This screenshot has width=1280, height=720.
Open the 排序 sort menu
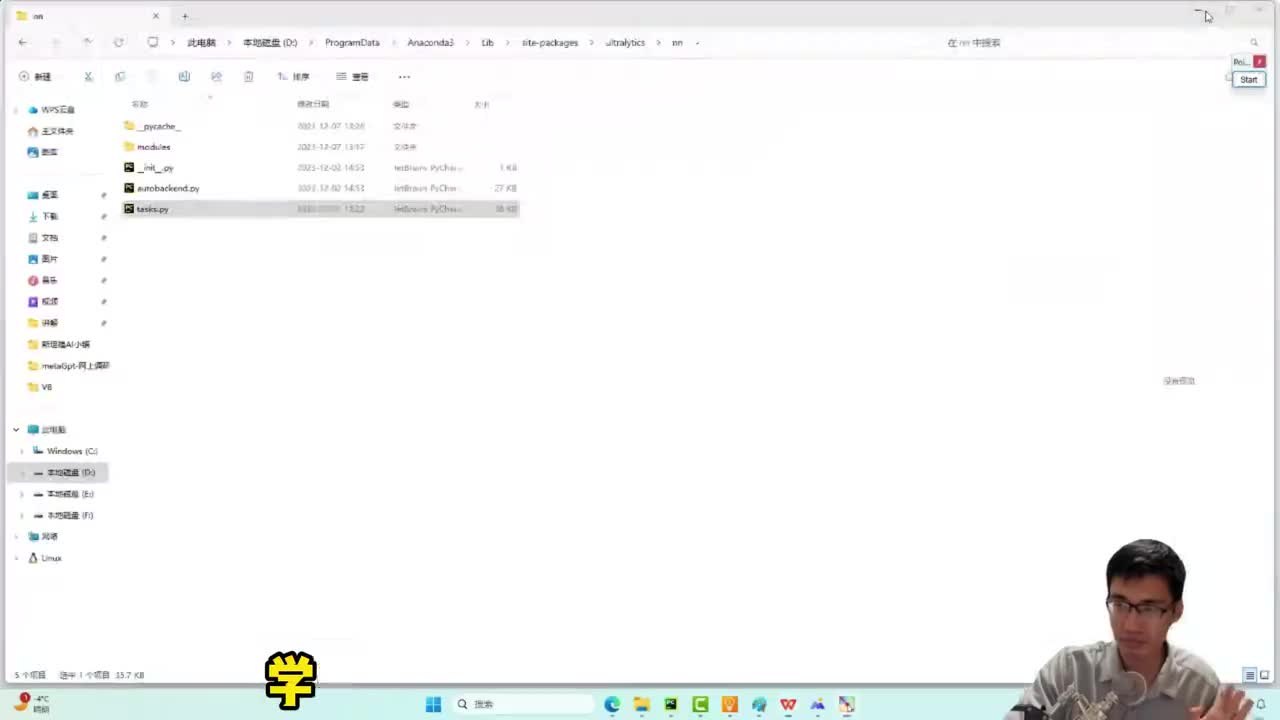pos(294,76)
